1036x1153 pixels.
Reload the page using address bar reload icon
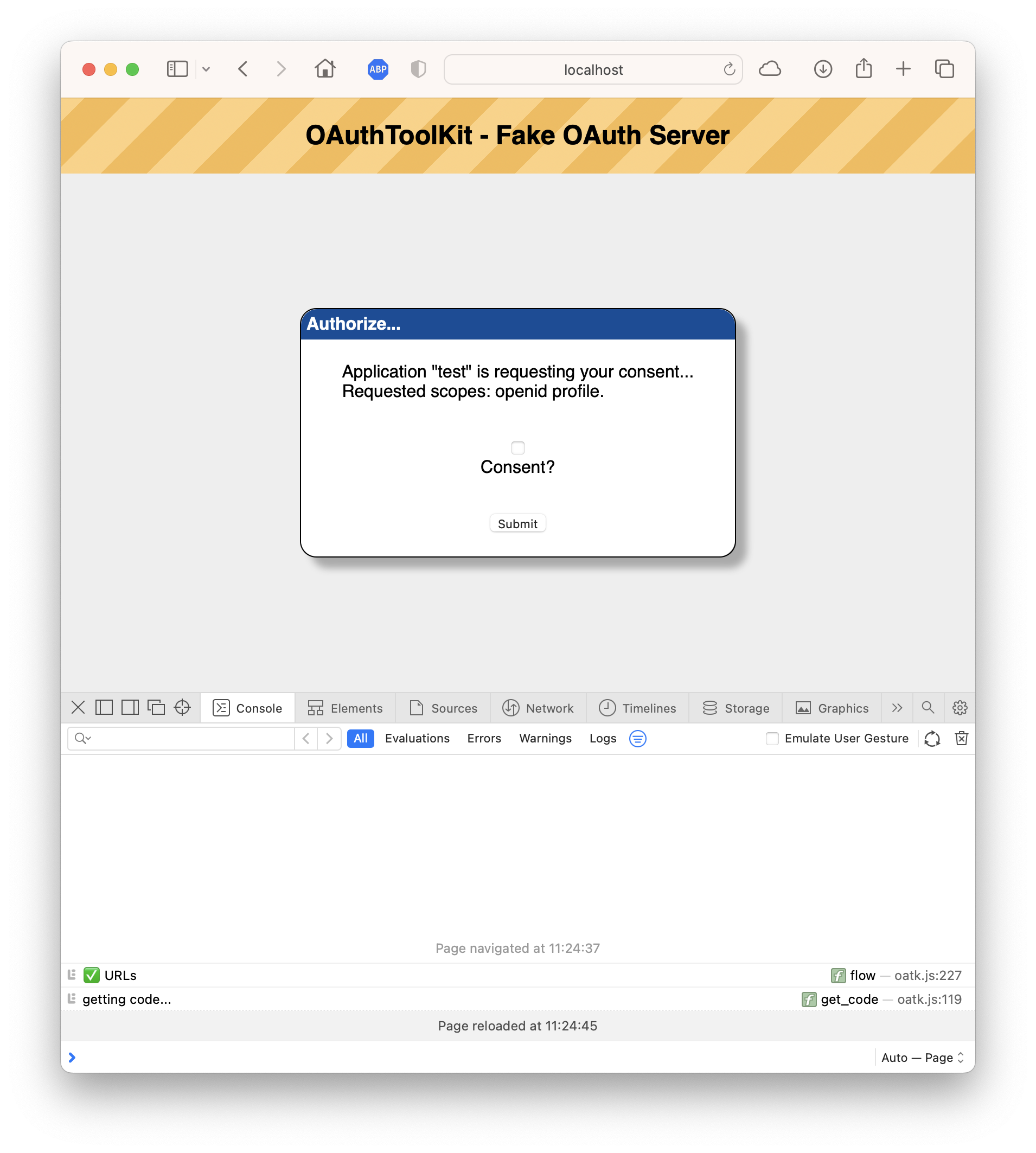(729, 69)
